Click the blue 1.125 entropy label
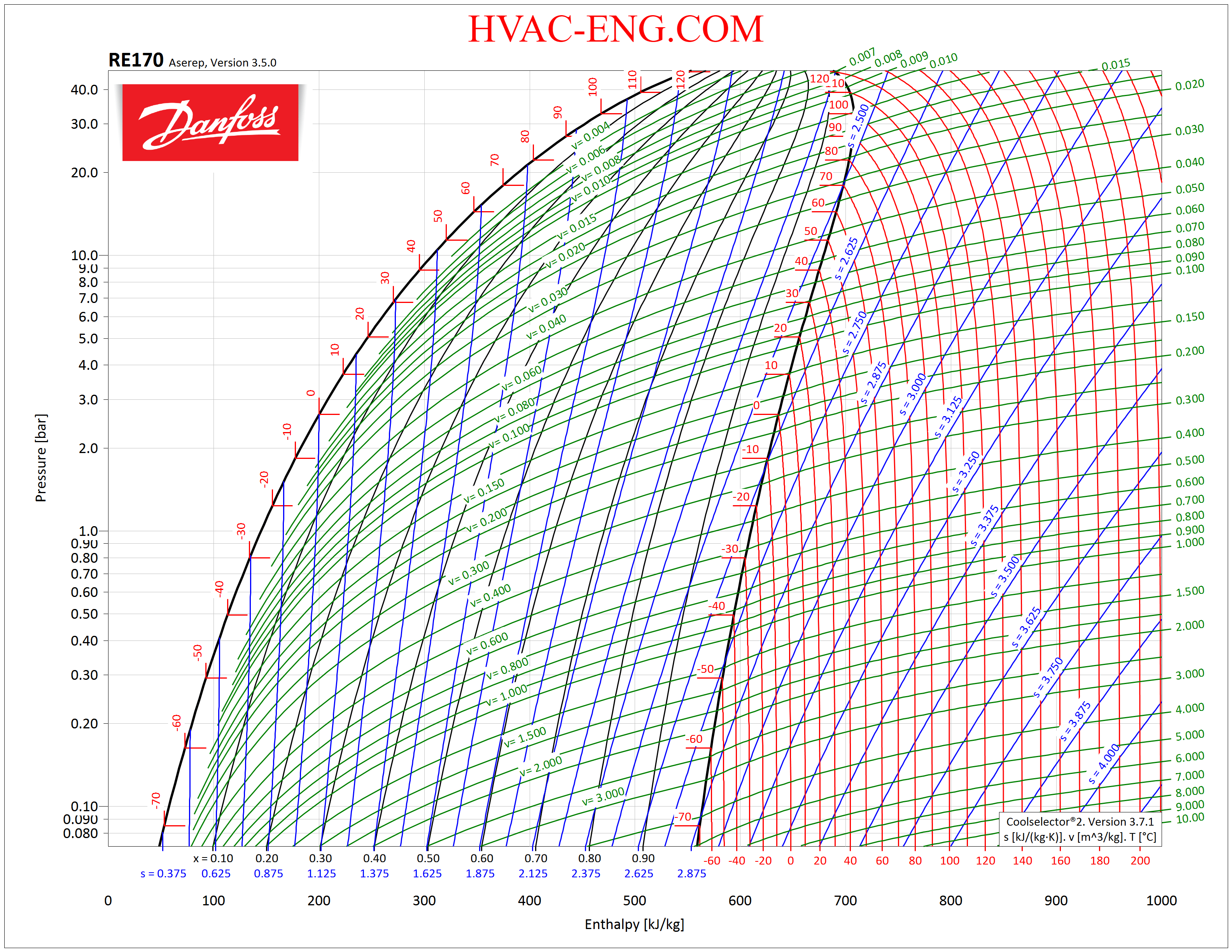 click(322, 873)
